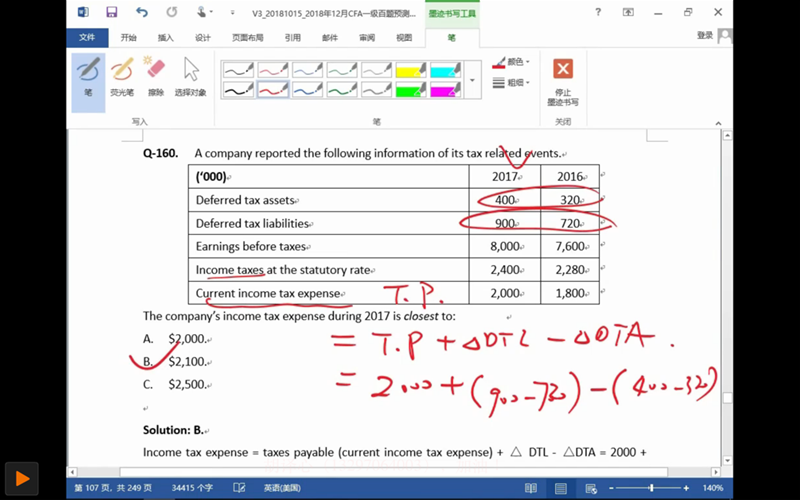This screenshot has width=800, height=500.
Task: Switch to the 设计 tab
Action: coord(203,38)
